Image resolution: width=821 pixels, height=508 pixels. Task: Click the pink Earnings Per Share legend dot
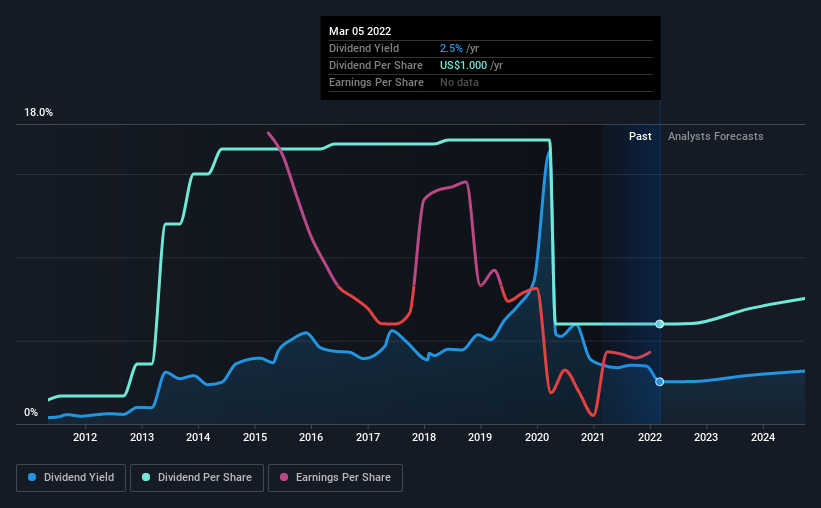tap(284, 477)
